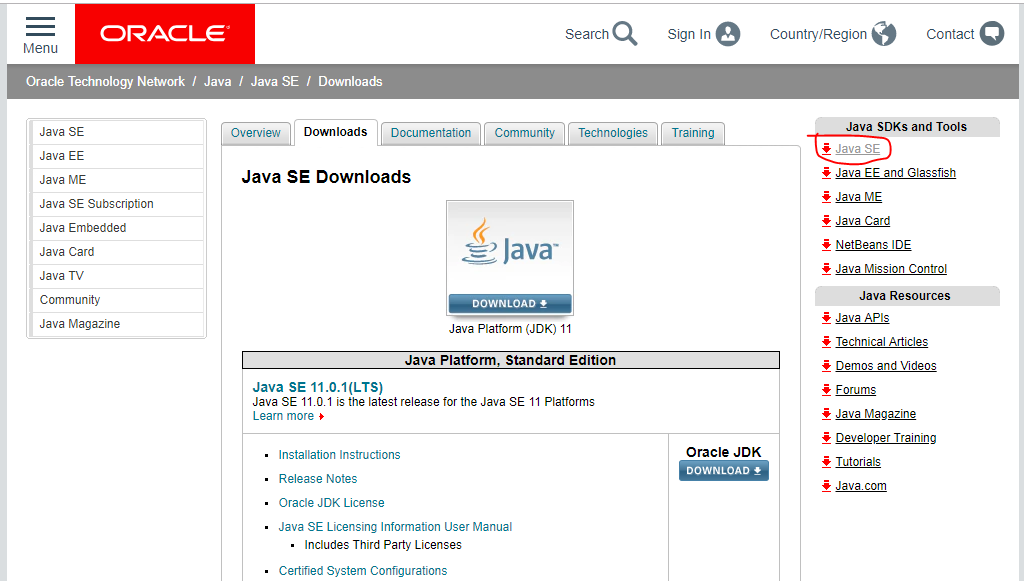Click red arrow icon beside Java.com

click(x=826, y=486)
